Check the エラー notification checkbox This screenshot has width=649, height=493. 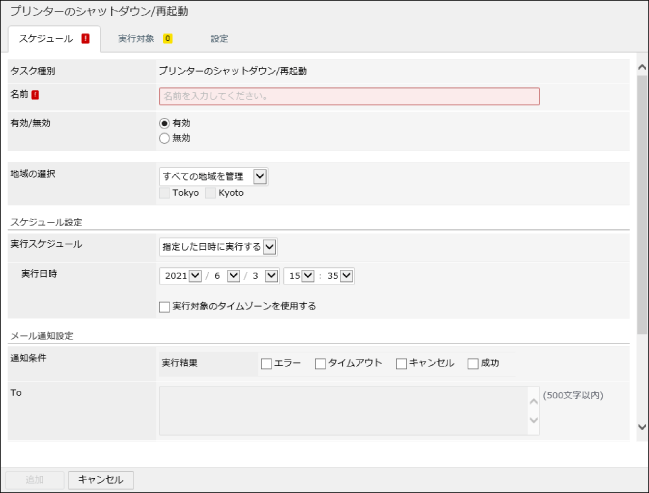tap(266, 364)
